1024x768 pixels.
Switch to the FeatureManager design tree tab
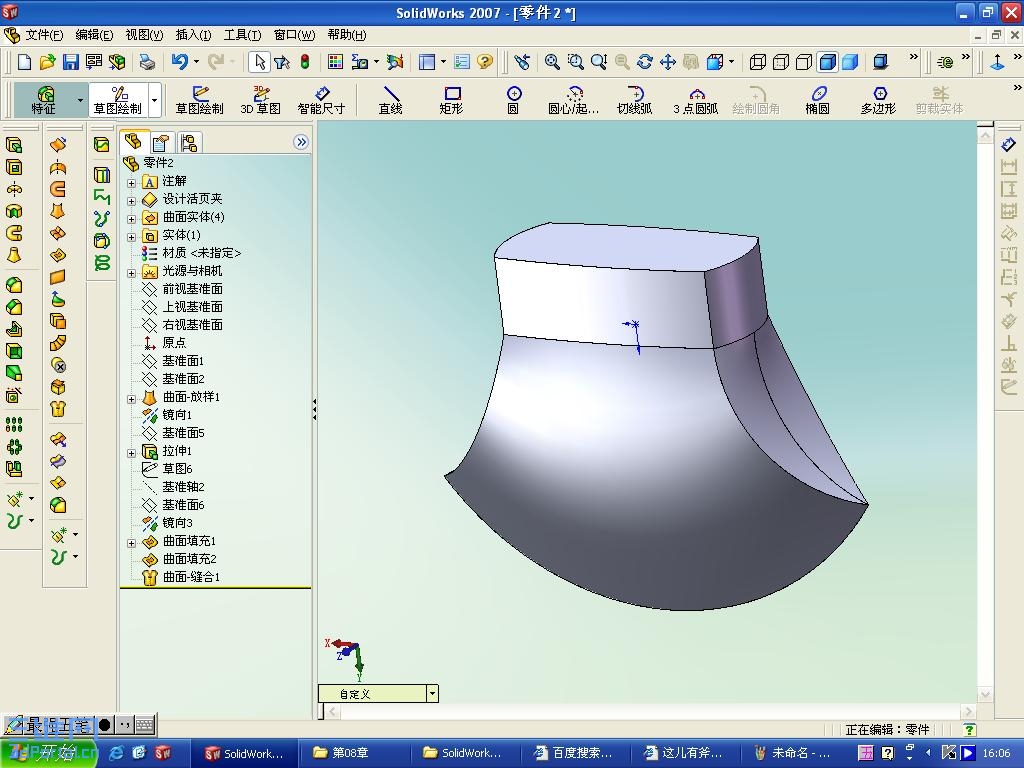[134, 141]
